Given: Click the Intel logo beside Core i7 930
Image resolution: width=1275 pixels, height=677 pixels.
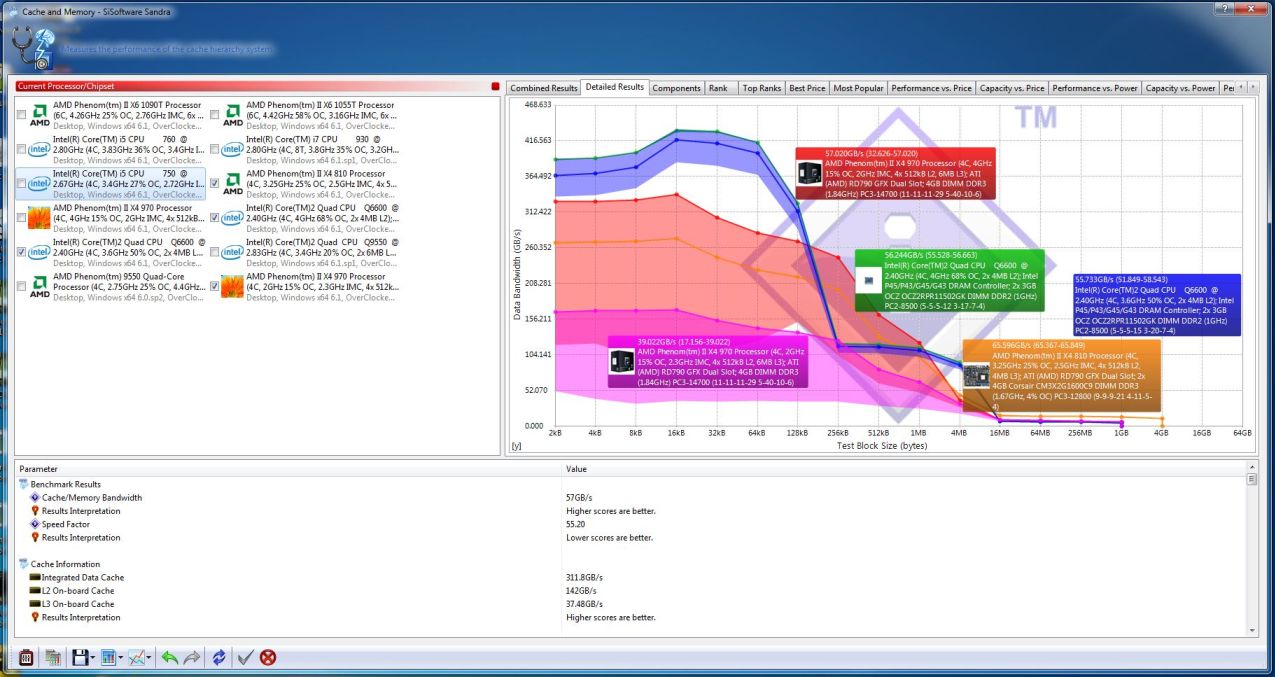Looking at the screenshot, I should 233,149.
